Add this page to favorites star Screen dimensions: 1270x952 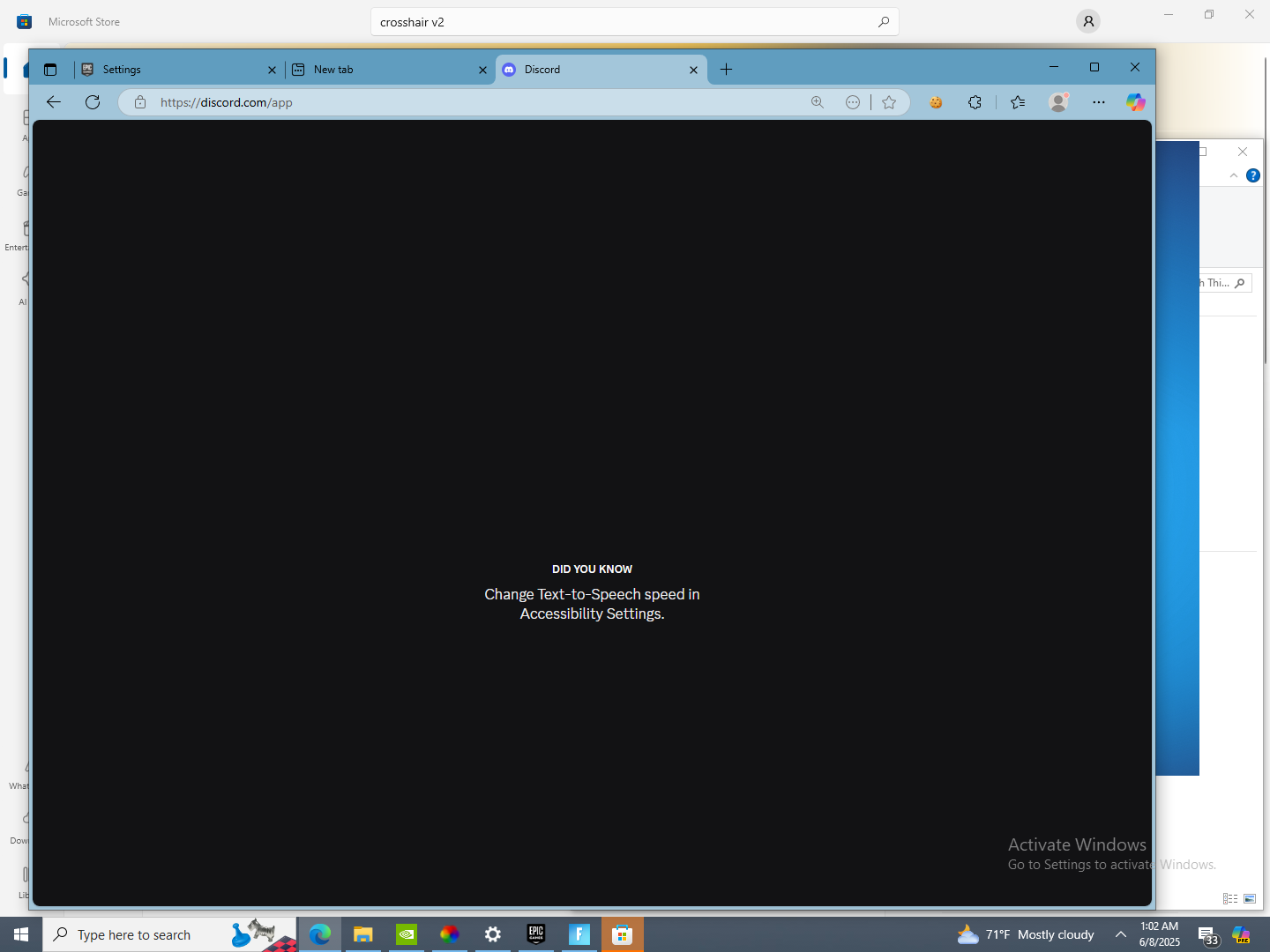click(889, 102)
